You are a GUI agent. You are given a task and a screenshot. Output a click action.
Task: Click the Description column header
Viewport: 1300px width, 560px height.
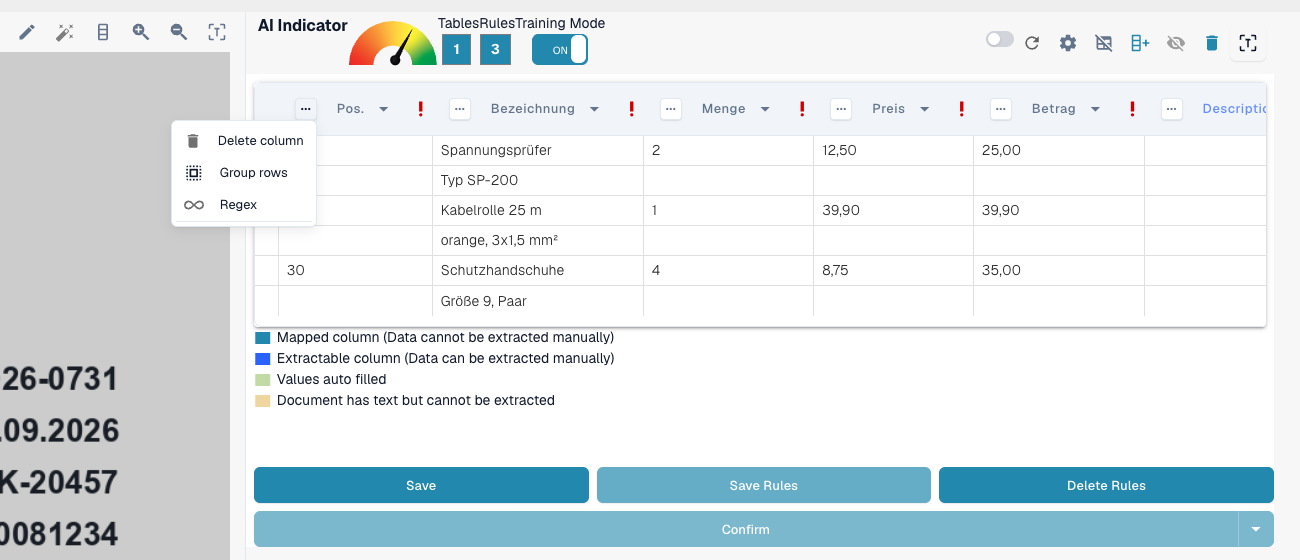click(1234, 109)
